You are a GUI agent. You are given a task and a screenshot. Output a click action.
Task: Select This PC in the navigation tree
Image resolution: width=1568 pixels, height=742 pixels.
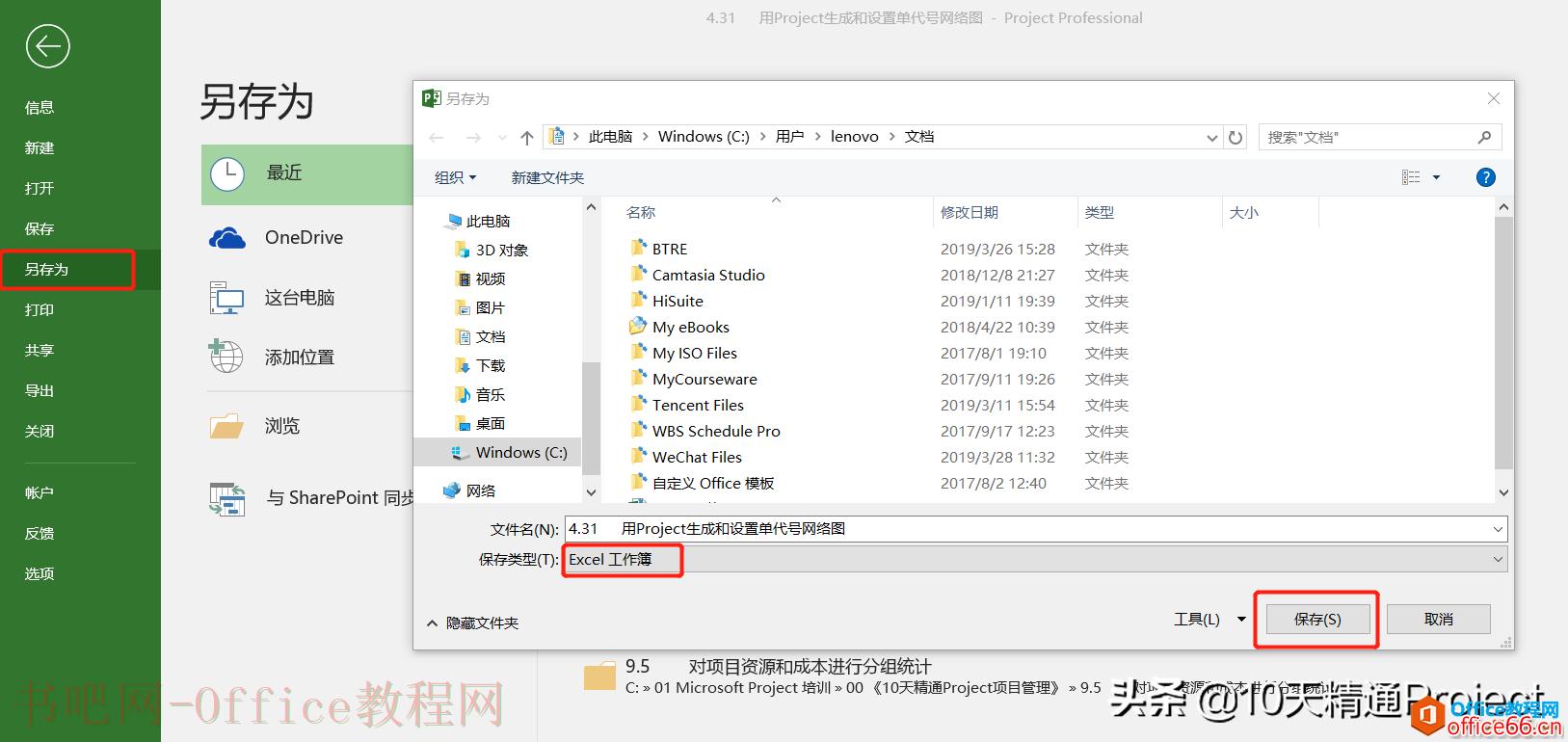(x=477, y=221)
